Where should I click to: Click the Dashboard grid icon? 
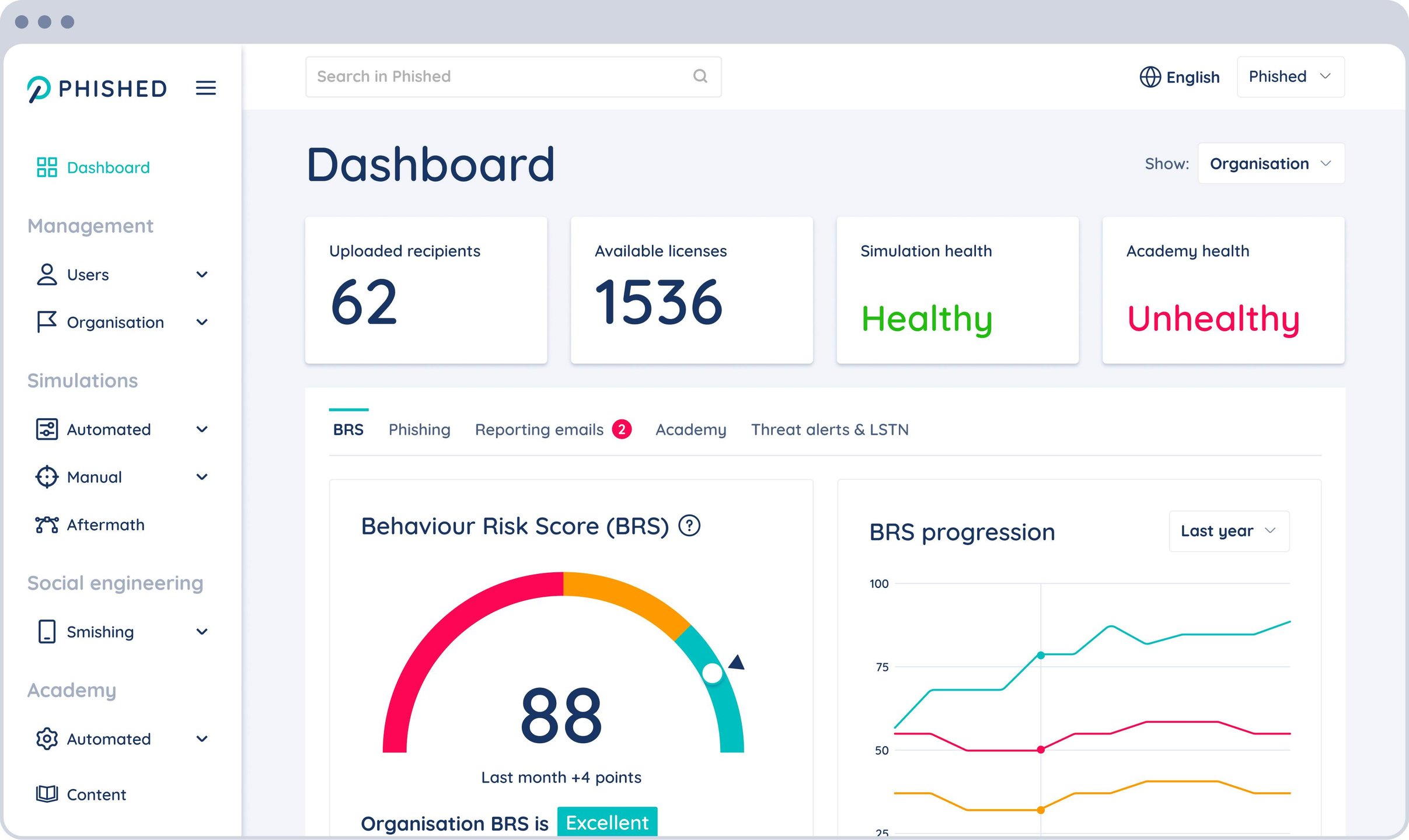click(x=47, y=167)
